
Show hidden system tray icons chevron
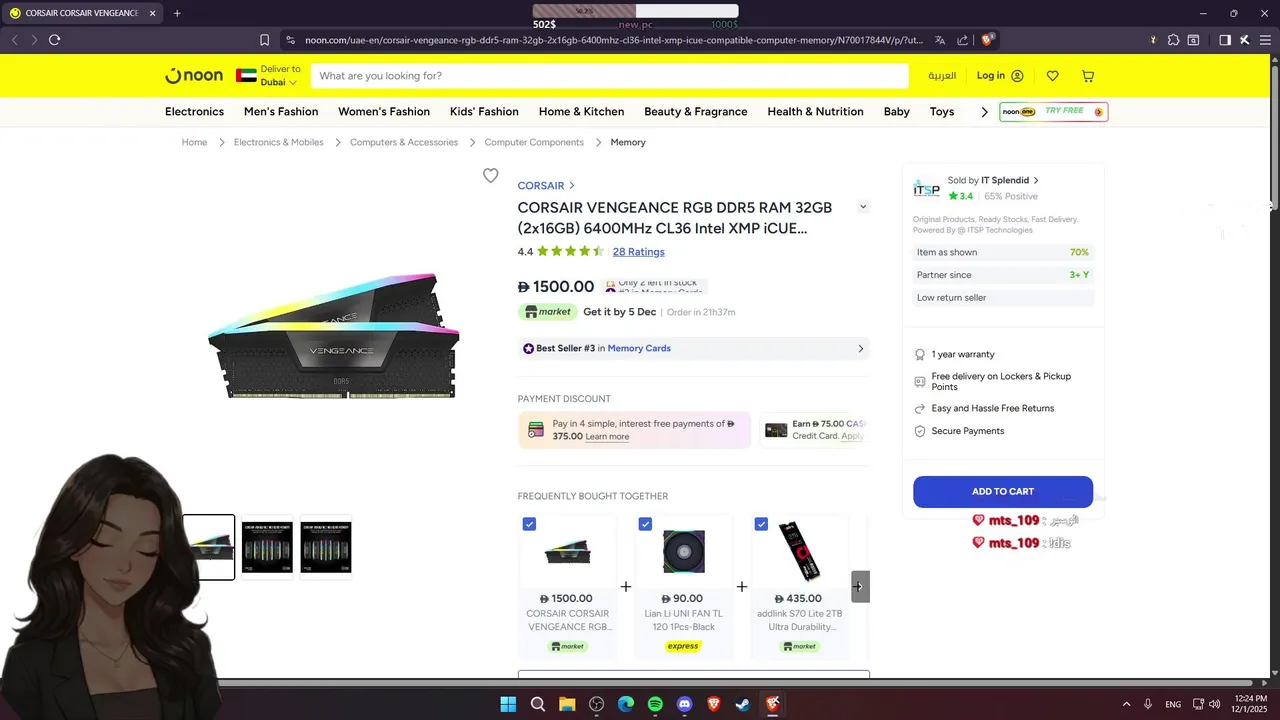click(x=1126, y=704)
